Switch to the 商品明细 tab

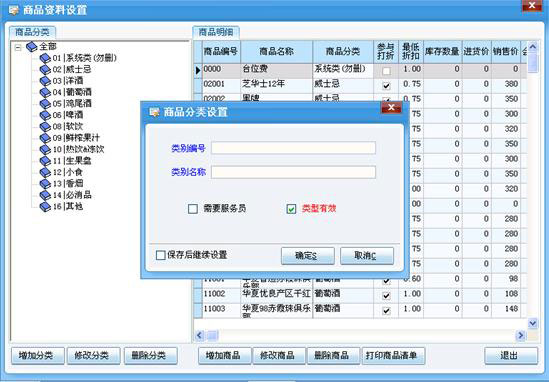click(x=216, y=32)
